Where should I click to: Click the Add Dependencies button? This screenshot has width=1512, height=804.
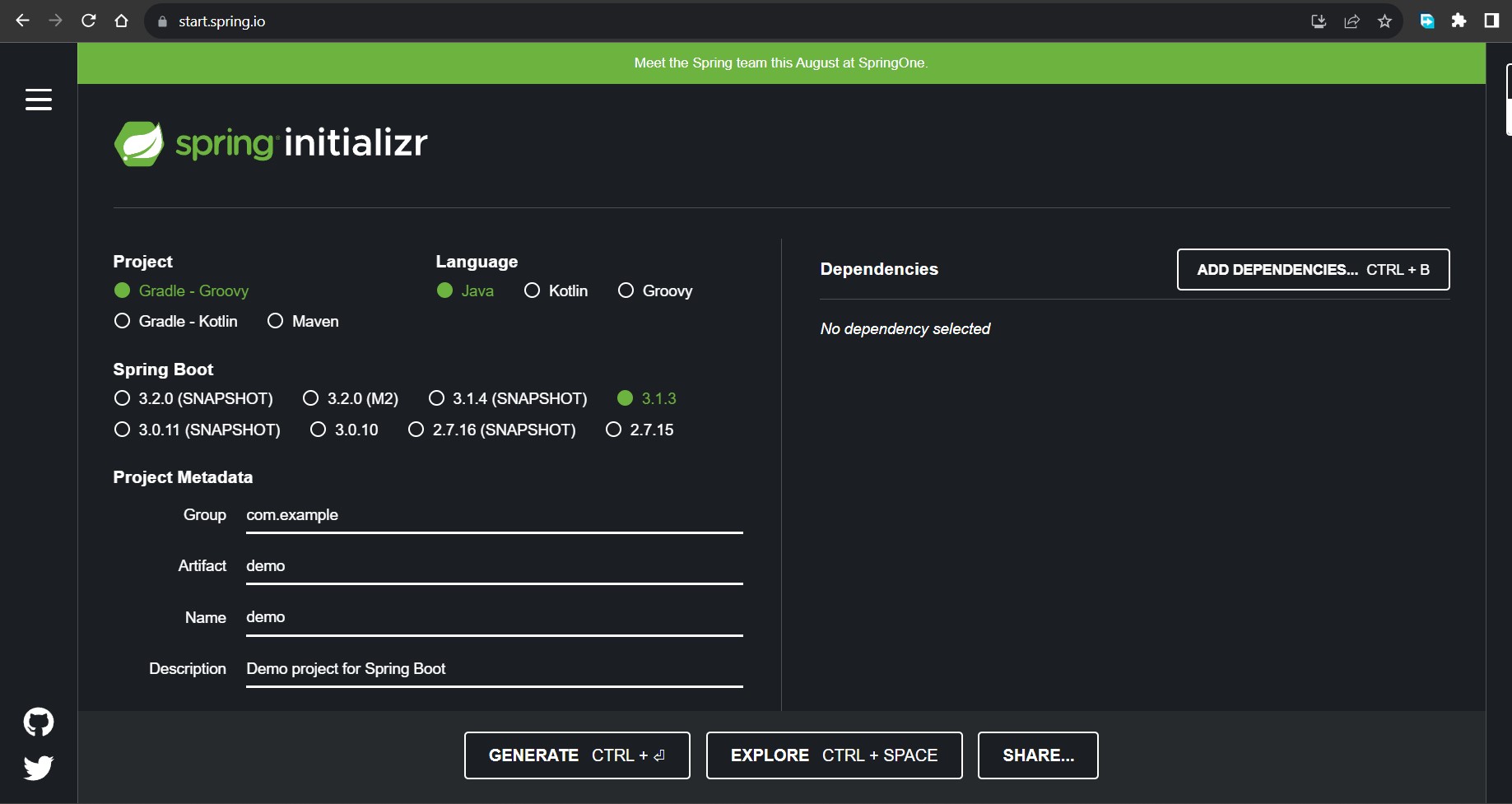(1313, 269)
